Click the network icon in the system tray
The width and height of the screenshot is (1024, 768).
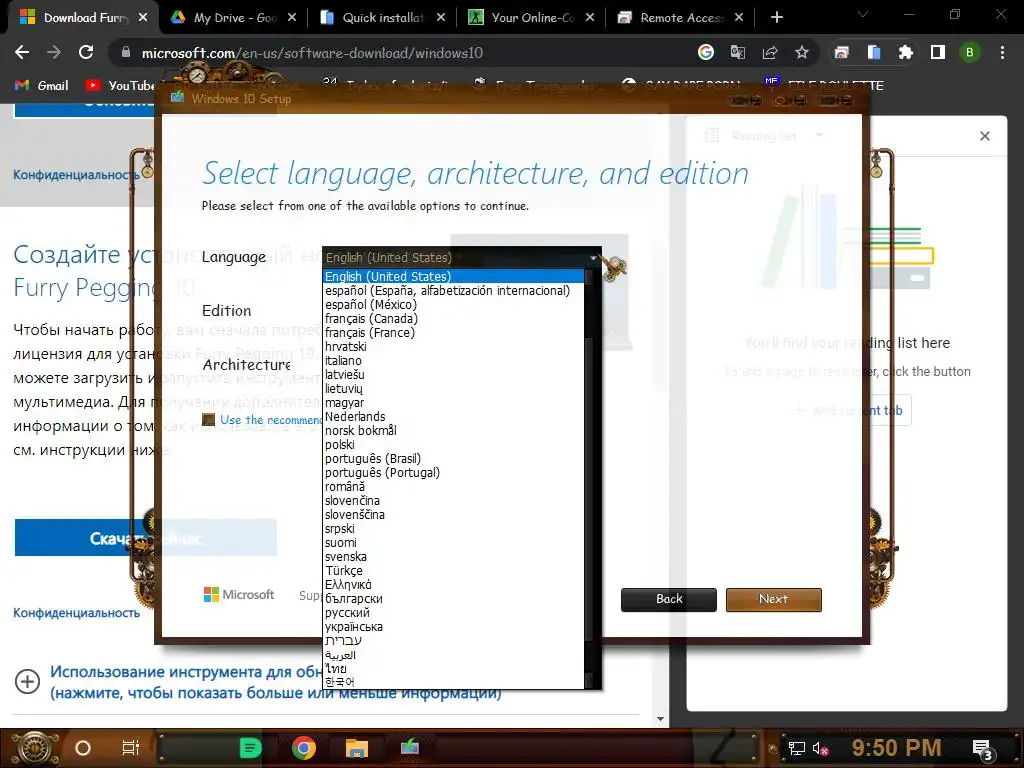[x=797, y=748]
